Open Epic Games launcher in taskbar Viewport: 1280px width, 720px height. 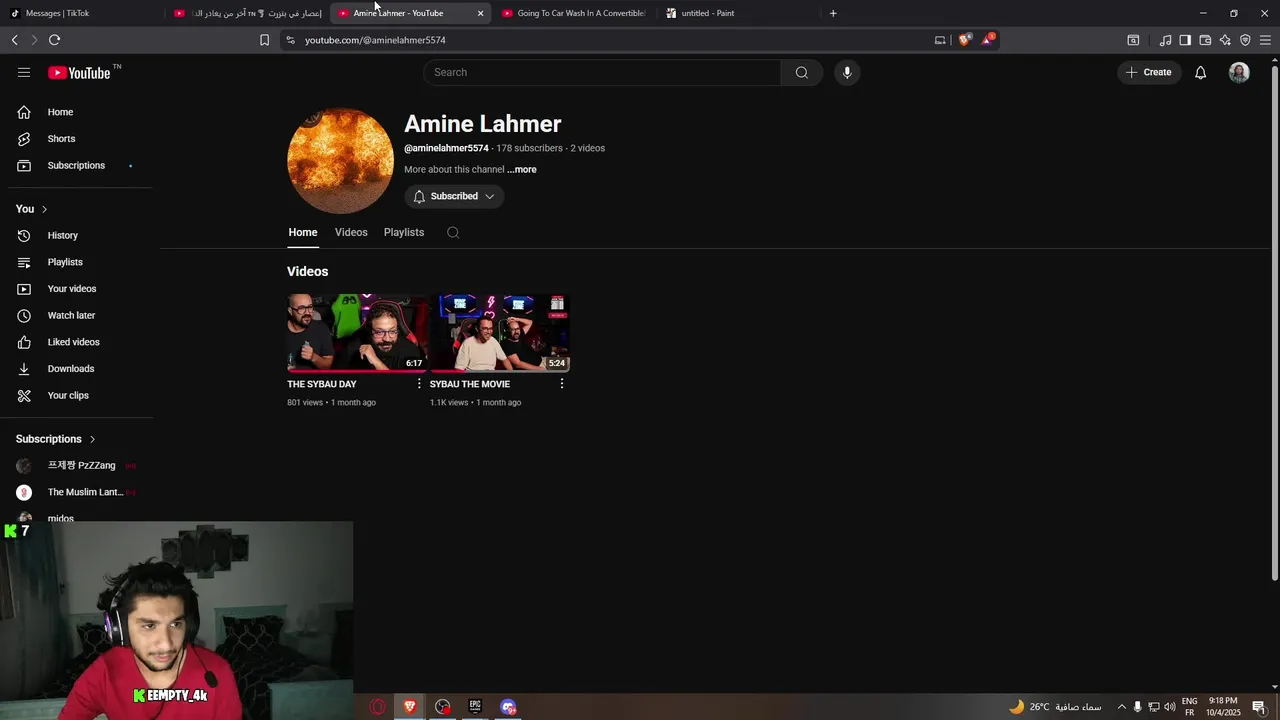click(x=475, y=707)
